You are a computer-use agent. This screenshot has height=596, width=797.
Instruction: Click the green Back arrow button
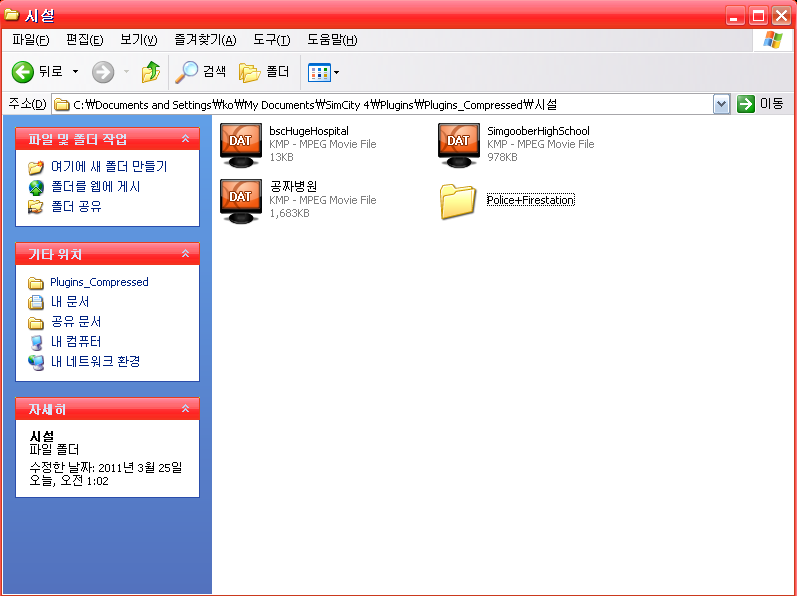[x=23, y=72]
